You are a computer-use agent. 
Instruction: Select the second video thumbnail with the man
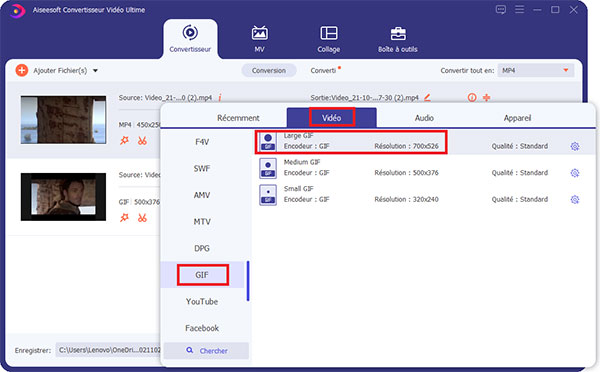point(64,197)
